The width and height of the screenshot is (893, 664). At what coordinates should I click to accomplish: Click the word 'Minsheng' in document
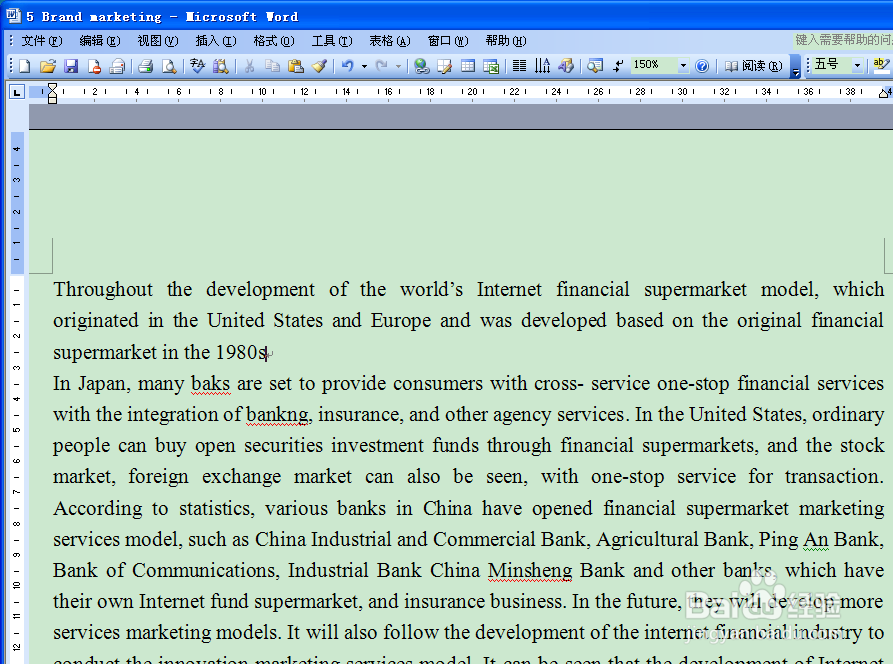pyautogui.click(x=530, y=571)
